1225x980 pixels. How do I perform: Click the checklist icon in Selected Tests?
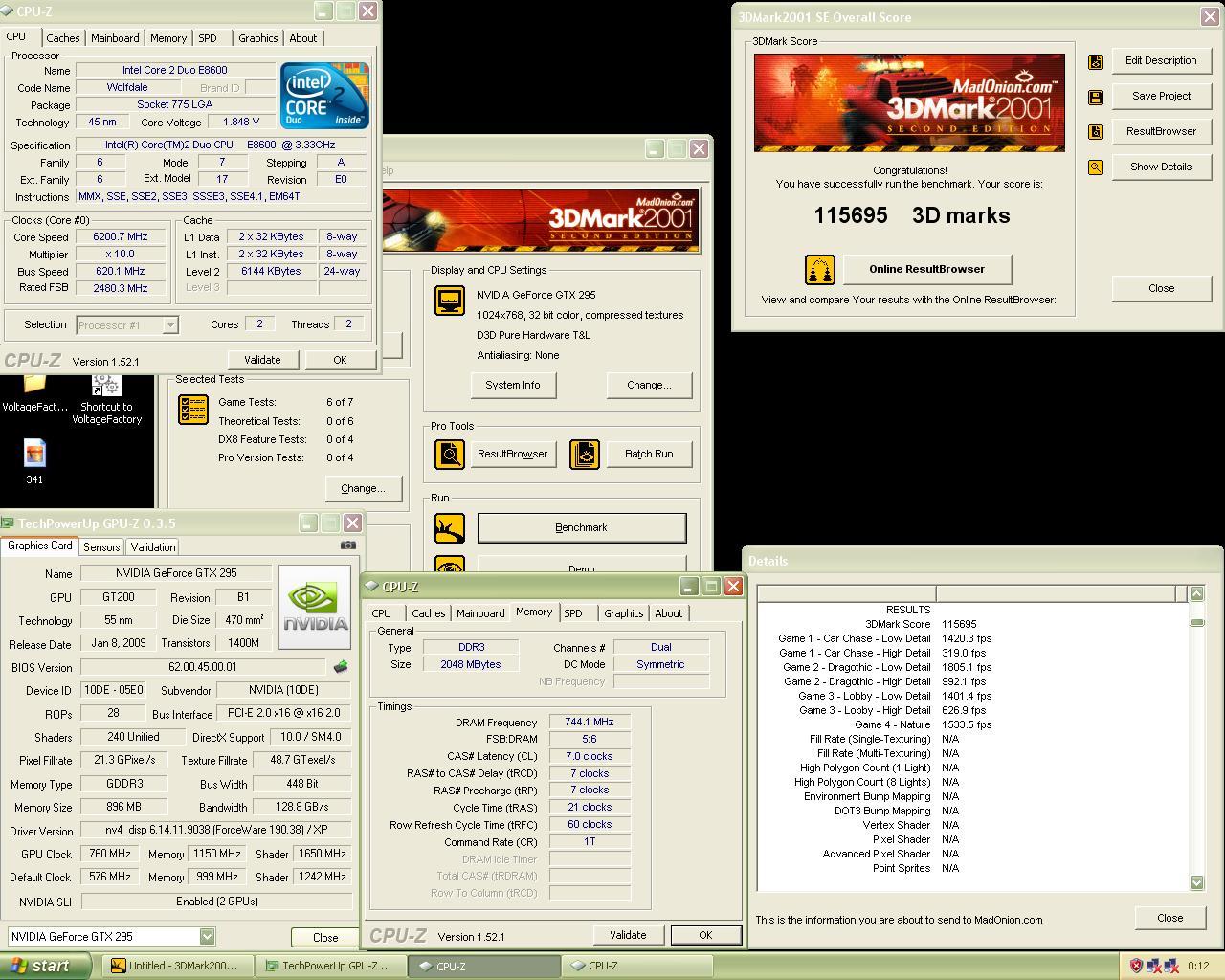coord(193,410)
